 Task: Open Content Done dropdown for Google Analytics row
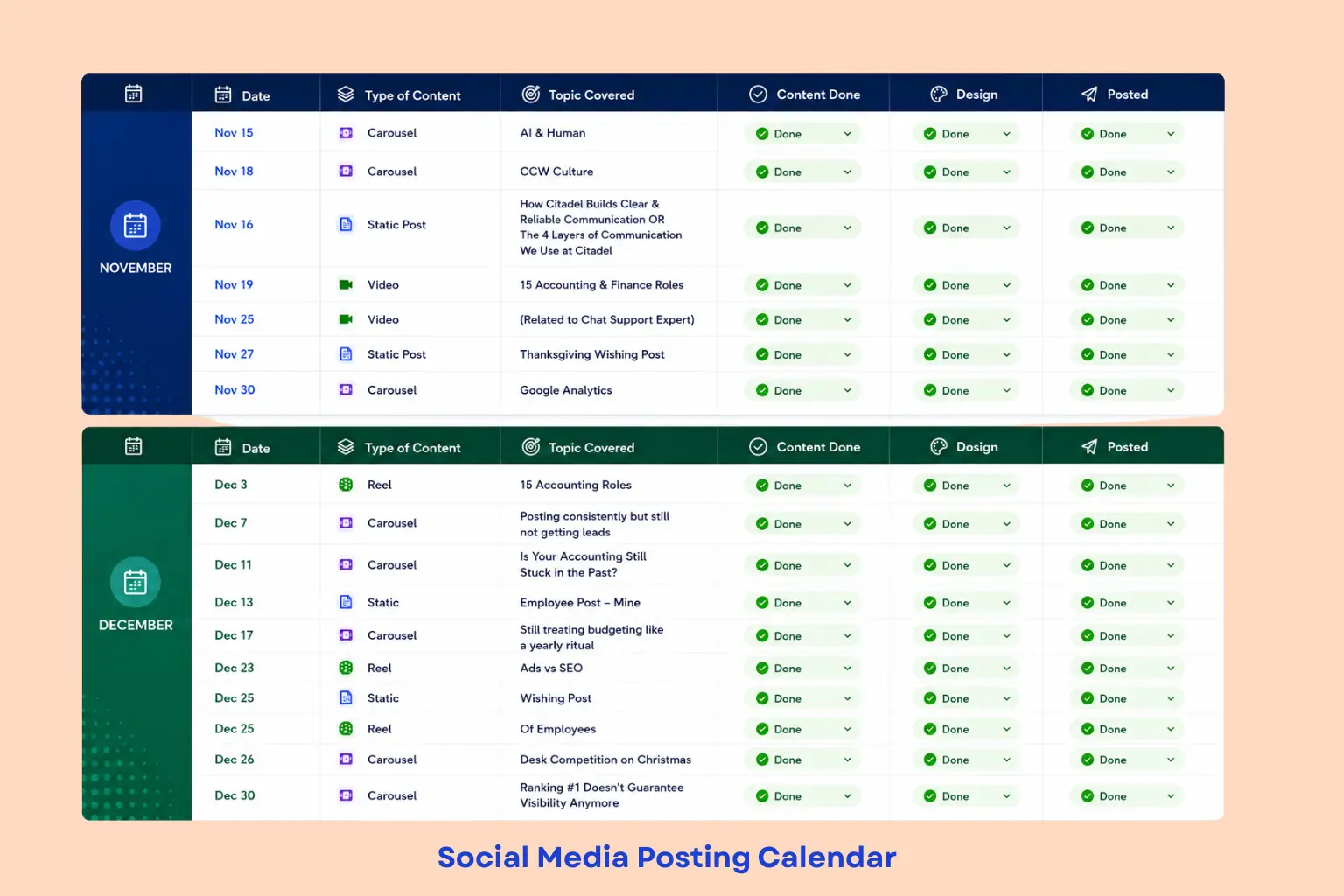[x=802, y=390]
